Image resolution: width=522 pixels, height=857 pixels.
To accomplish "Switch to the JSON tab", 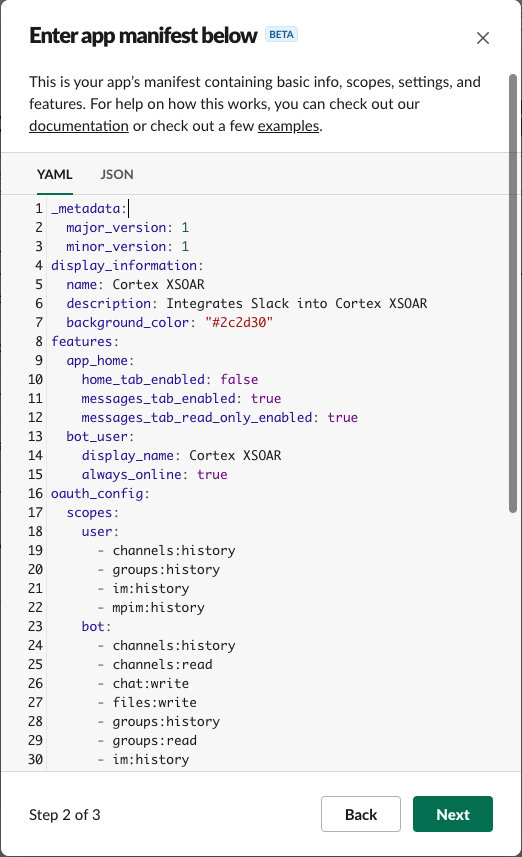I will click(x=116, y=174).
